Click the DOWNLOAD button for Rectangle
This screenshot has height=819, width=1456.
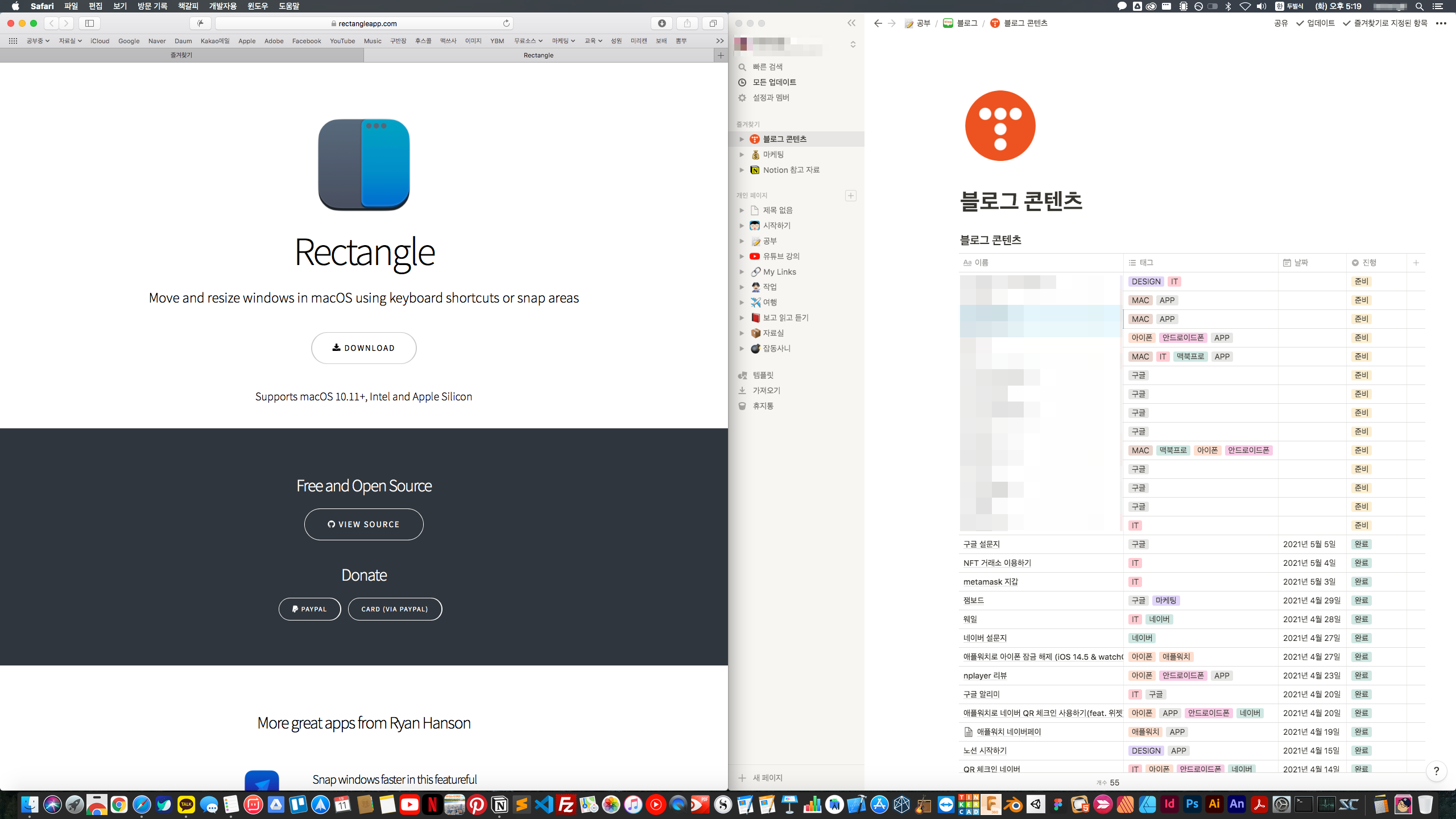(x=363, y=348)
